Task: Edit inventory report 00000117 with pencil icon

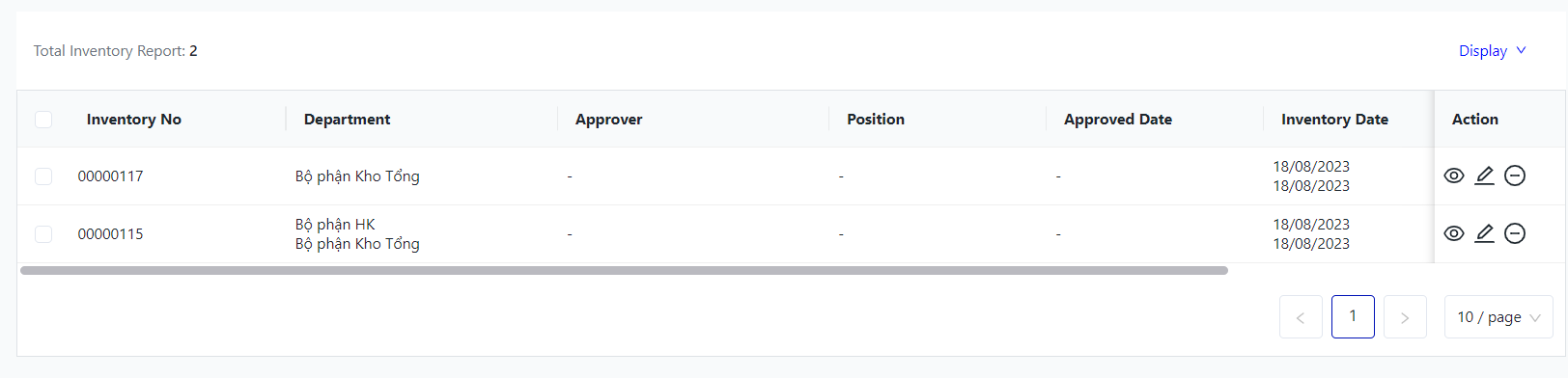Action: 1484,175
